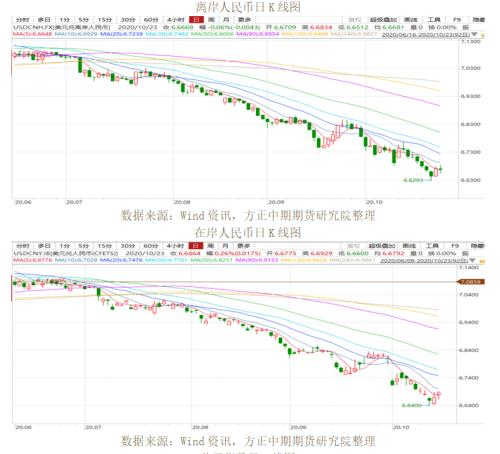Switch USDCNH offshore chart to 15分 period
Viewport: 500px width, 454px height.
point(105,20)
